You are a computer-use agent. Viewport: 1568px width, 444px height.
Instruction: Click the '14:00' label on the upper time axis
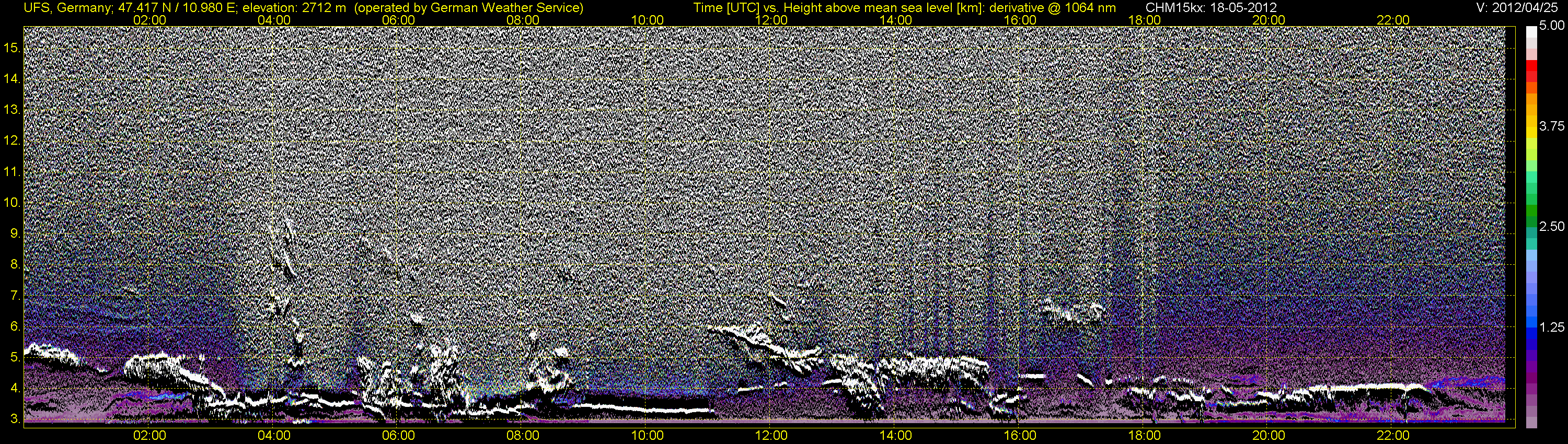tap(896, 20)
